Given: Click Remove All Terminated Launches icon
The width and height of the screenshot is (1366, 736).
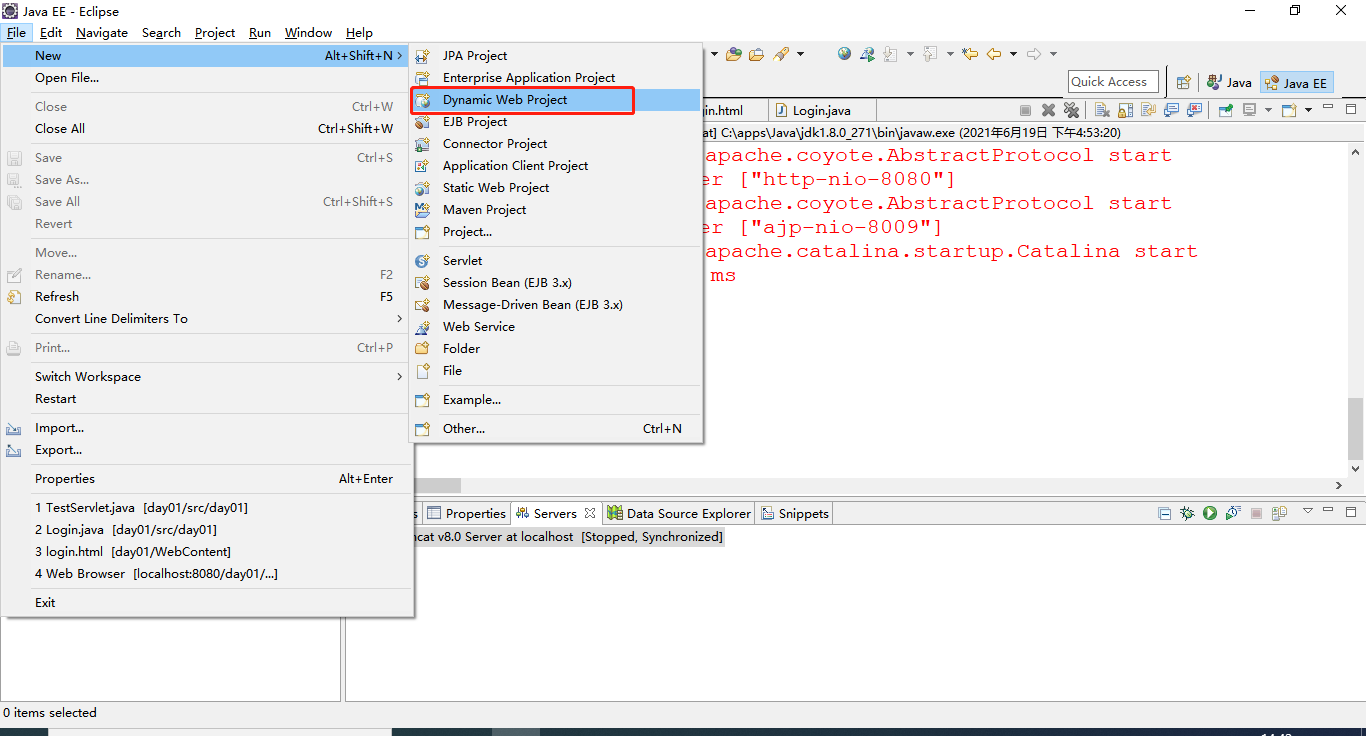Looking at the screenshot, I should [x=1071, y=110].
